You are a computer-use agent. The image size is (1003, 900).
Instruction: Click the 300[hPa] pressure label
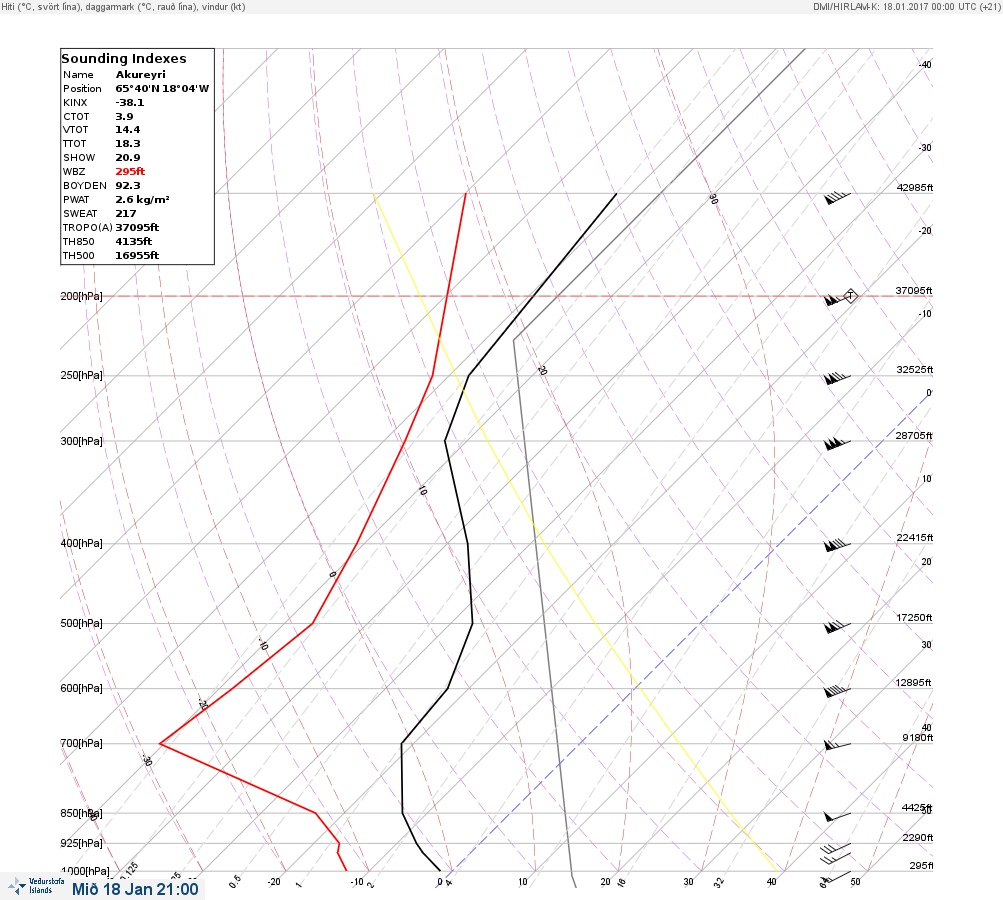81,441
